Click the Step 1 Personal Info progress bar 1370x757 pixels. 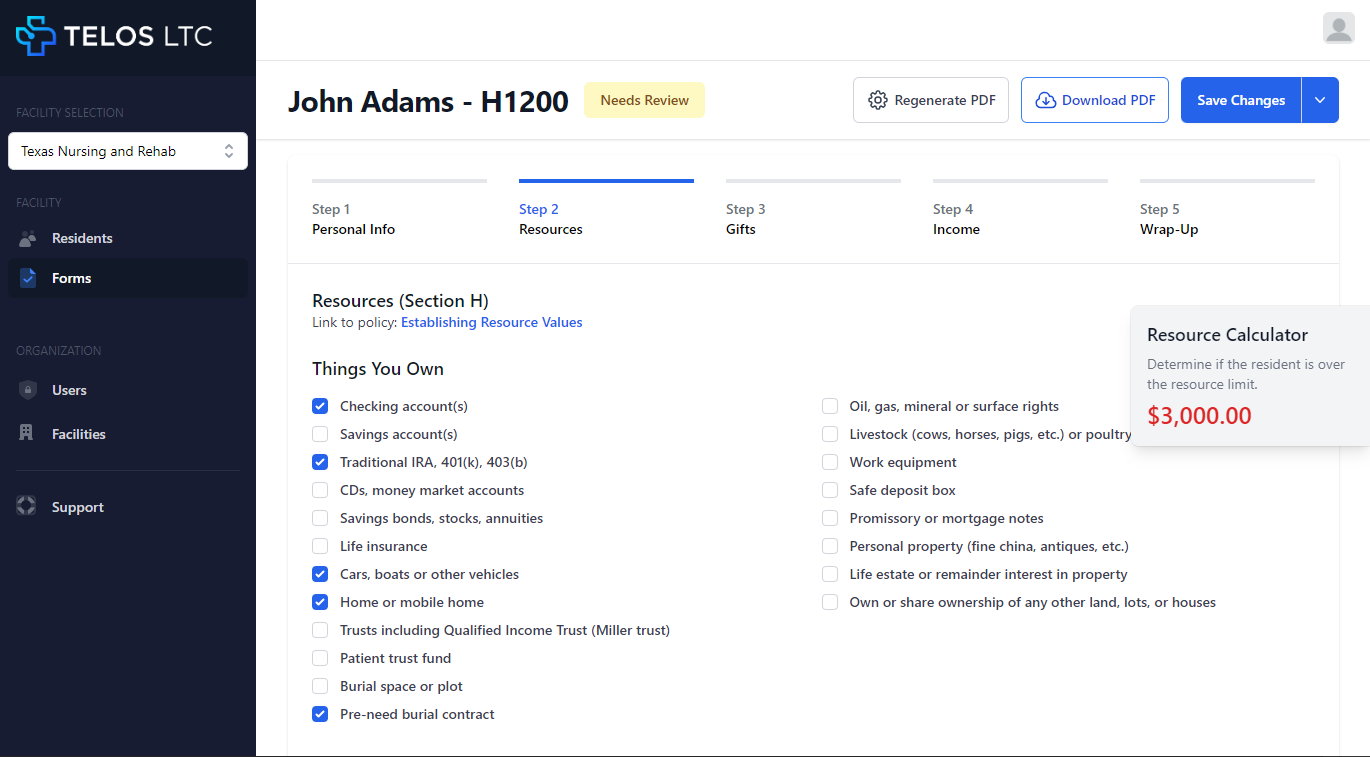coord(399,181)
